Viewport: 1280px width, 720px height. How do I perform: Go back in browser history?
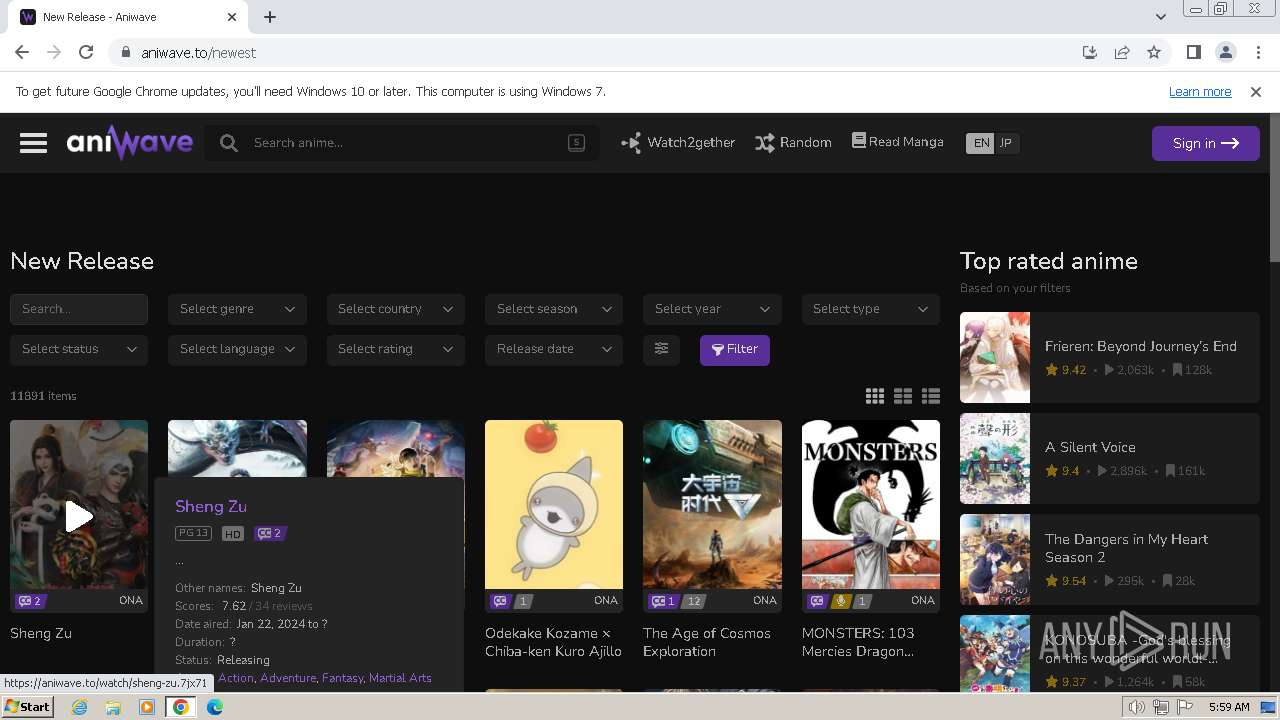pyautogui.click(x=22, y=52)
